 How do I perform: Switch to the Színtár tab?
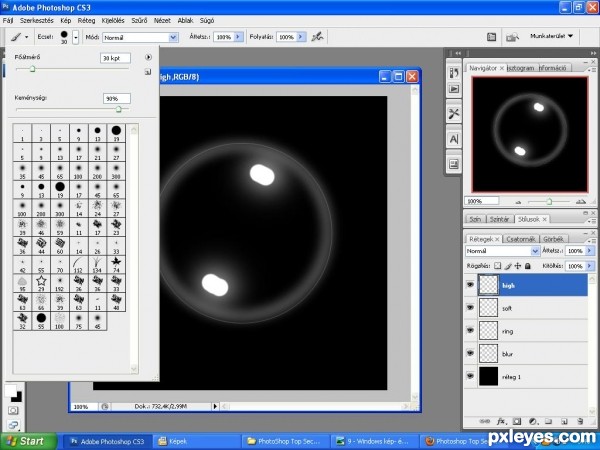[499, 219]
